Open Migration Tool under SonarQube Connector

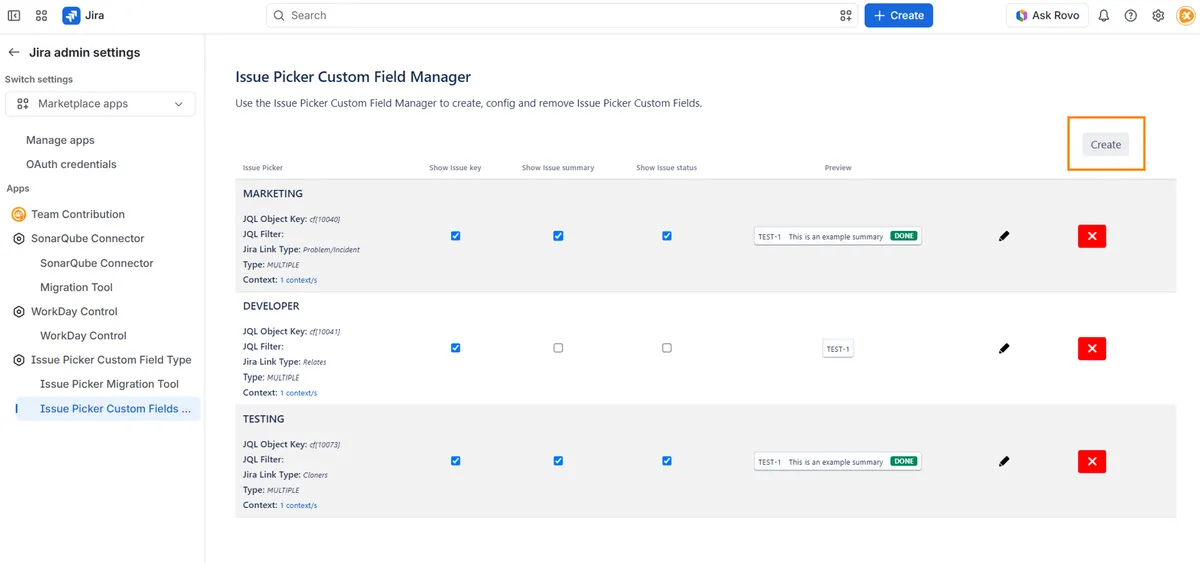coord(76,287)
